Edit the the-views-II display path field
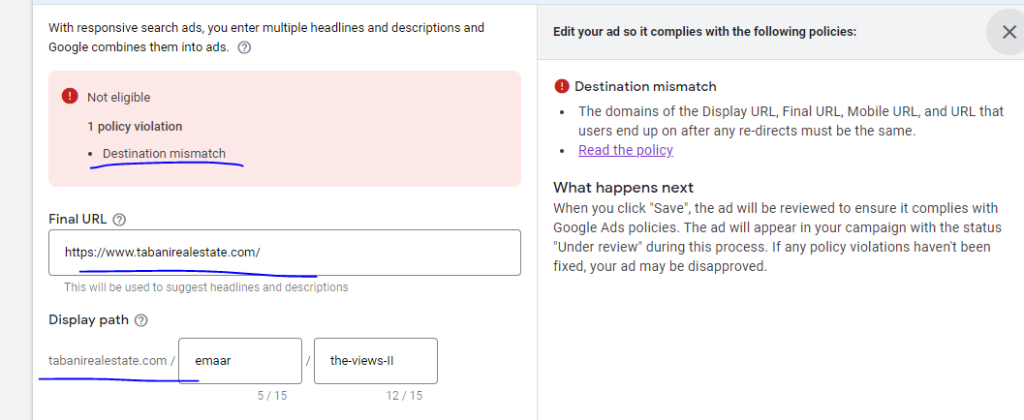The image size is (1024, 420). [x=376, y=361]
